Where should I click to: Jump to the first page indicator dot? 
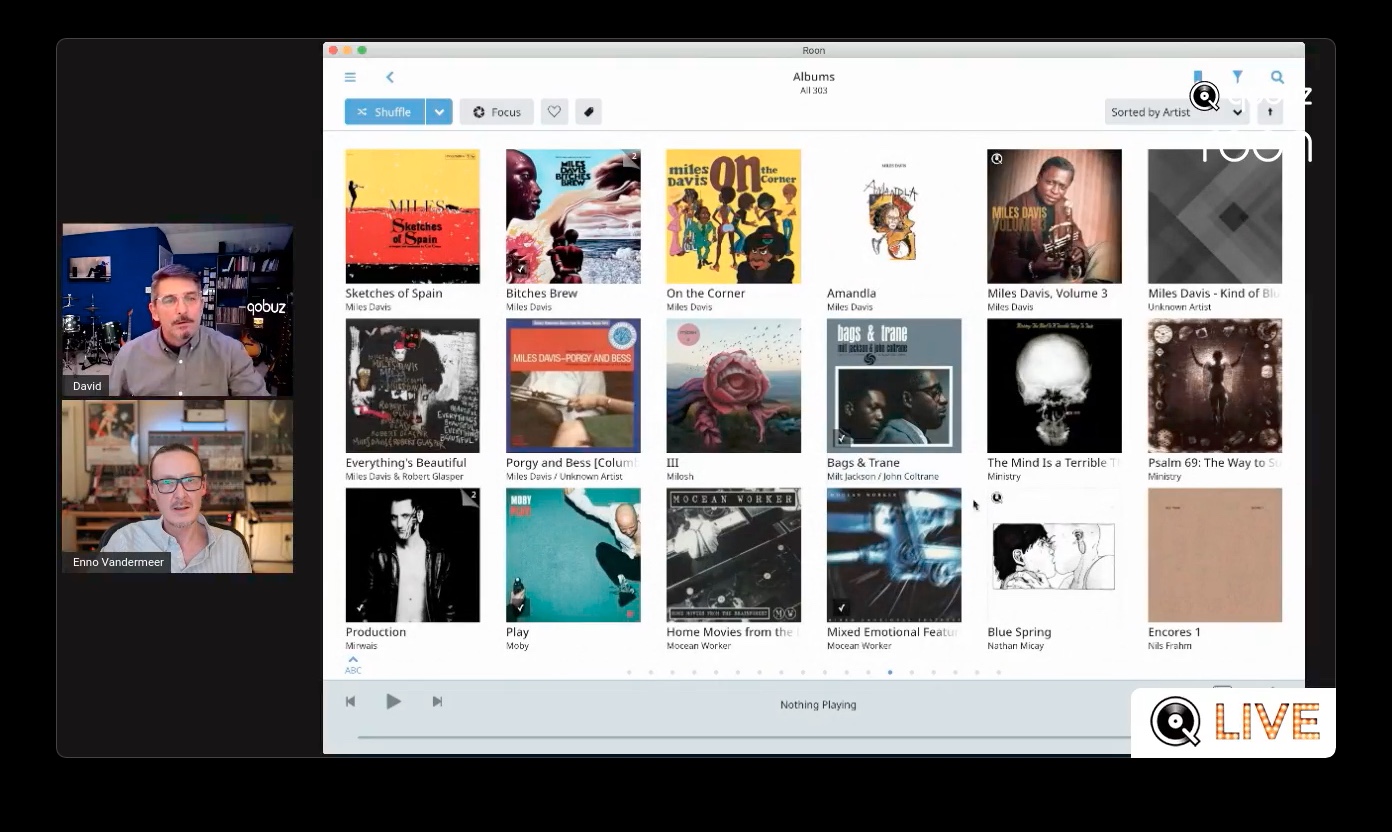click(x=629, y=672)
